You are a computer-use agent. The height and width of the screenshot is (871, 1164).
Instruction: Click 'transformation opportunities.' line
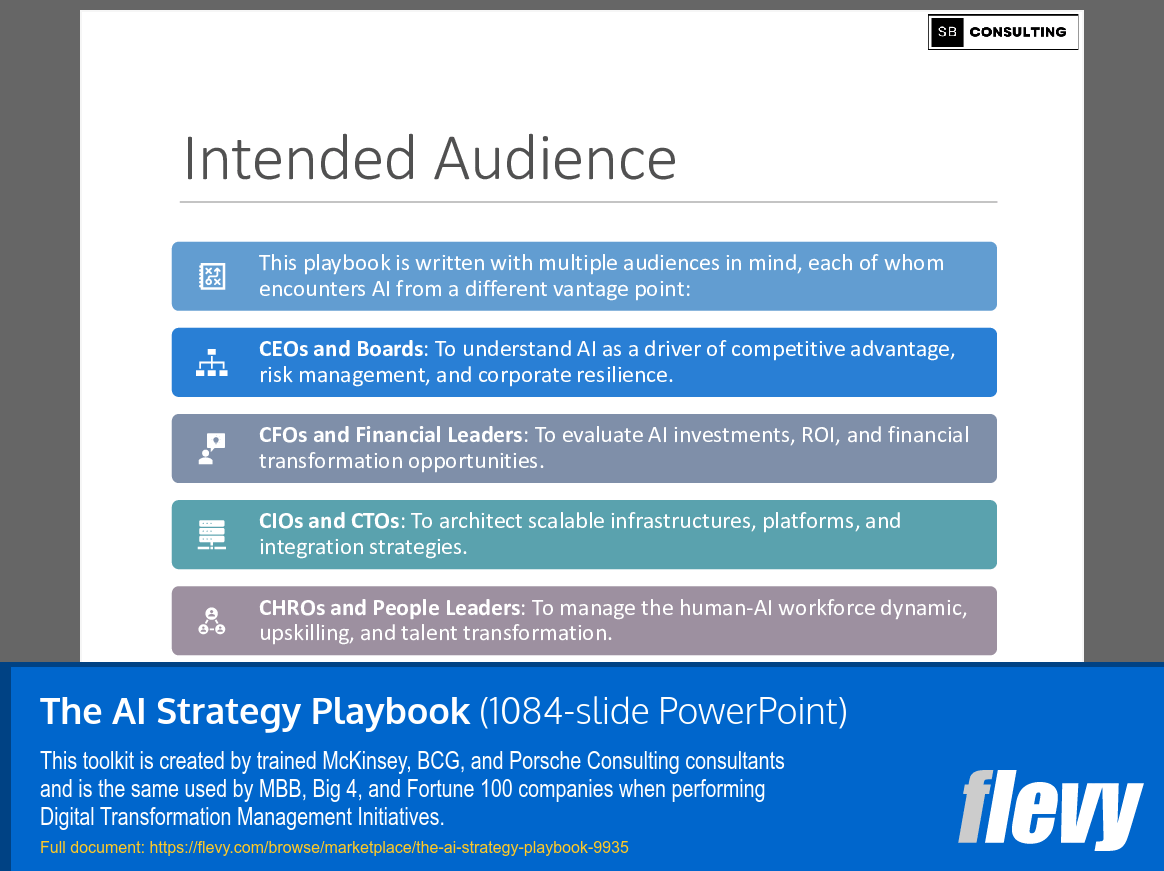point(402,461)
